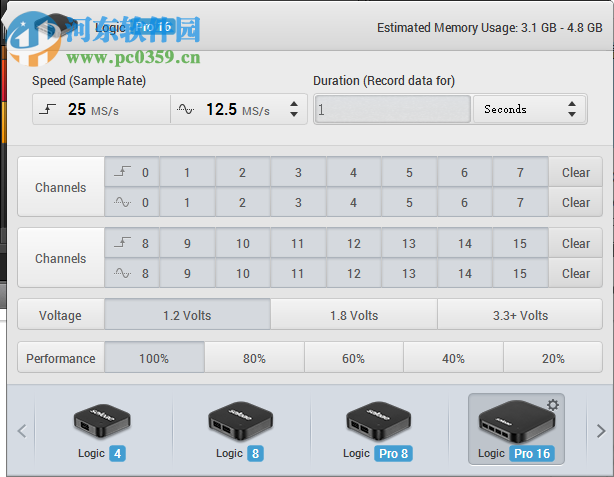This screenshot has width=614, height=477.
Task: Toggle digital channel 9
Action: tap(187, 243)
